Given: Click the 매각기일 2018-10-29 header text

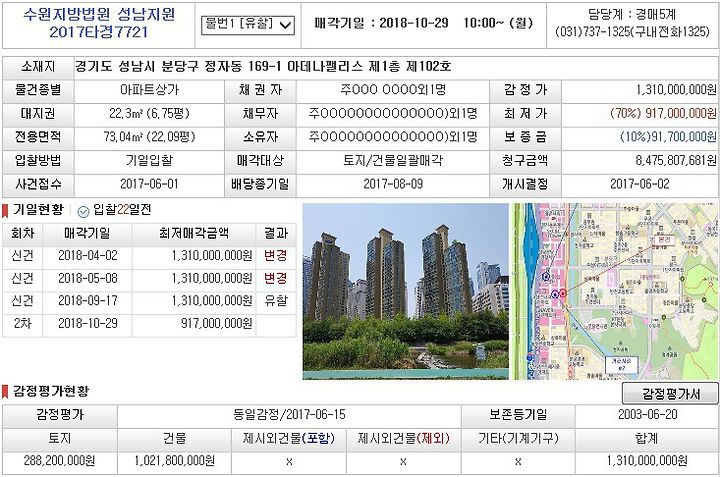Looking at the screenshot, I should tap(423, 23).
